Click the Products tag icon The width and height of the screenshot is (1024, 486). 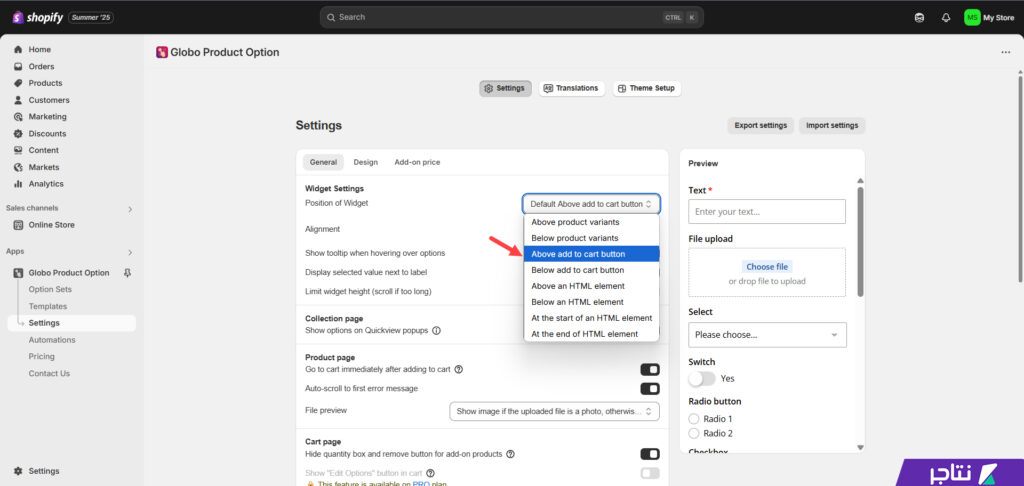(18, 83)
